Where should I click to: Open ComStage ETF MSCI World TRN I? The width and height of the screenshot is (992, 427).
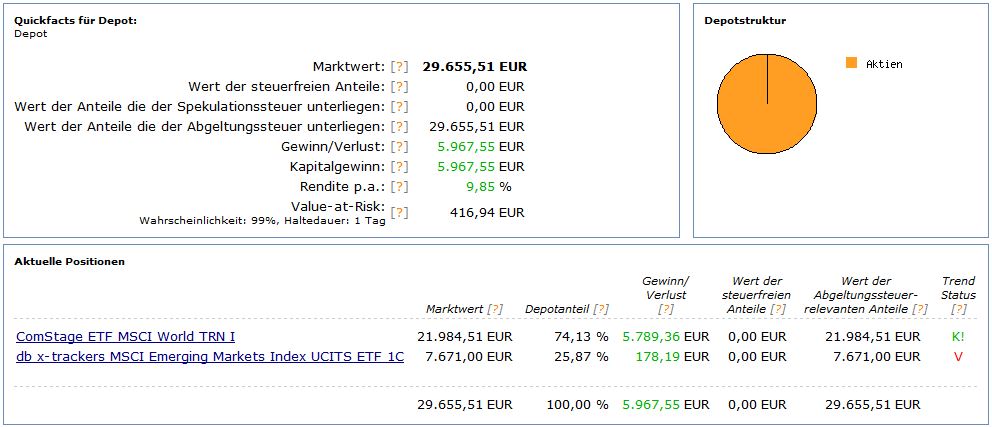pos(126,337)
